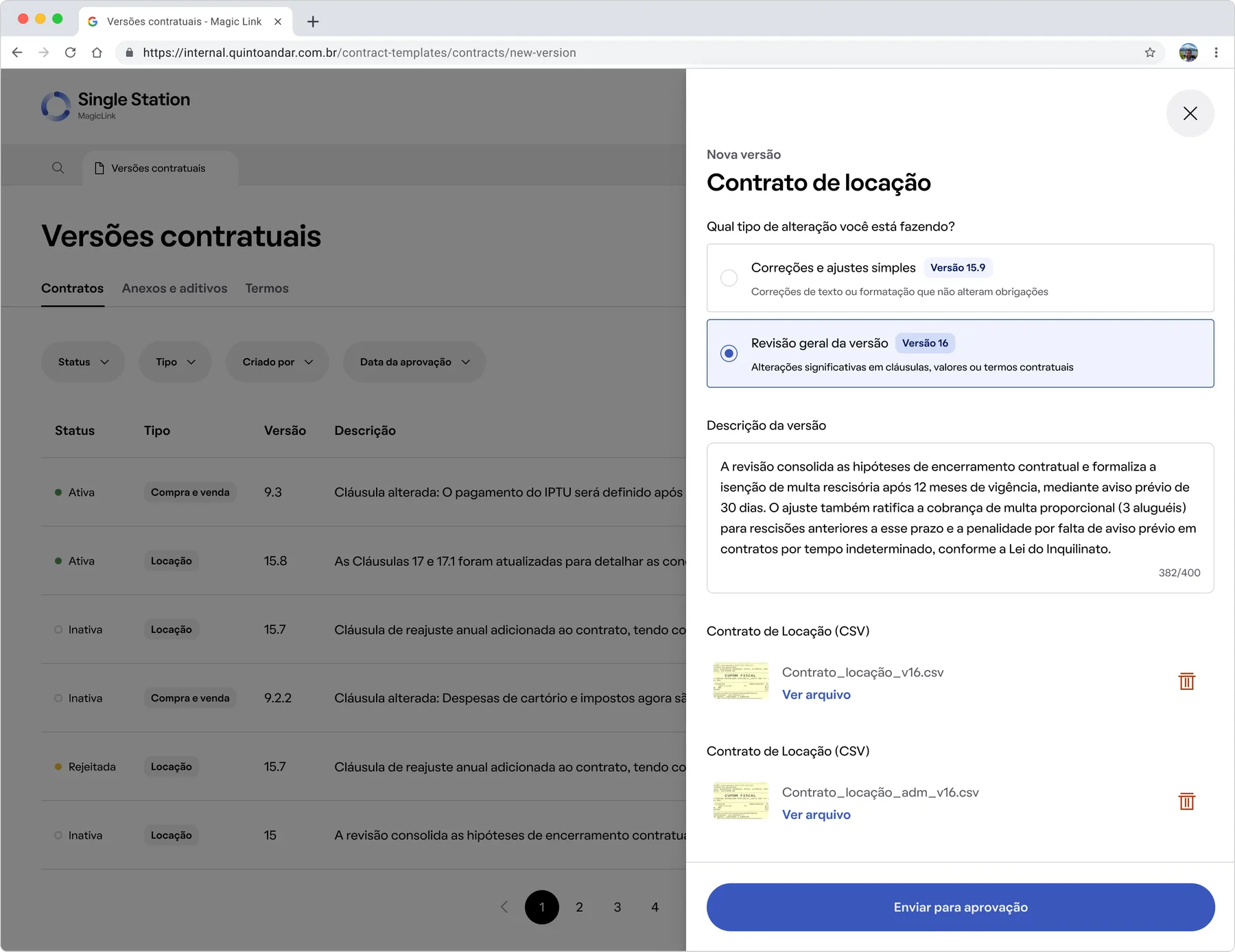Delete the Contrato_locação_adm_v16.csv file
This screenshot has width=1235, height=952.
(x=1186, y=801)
